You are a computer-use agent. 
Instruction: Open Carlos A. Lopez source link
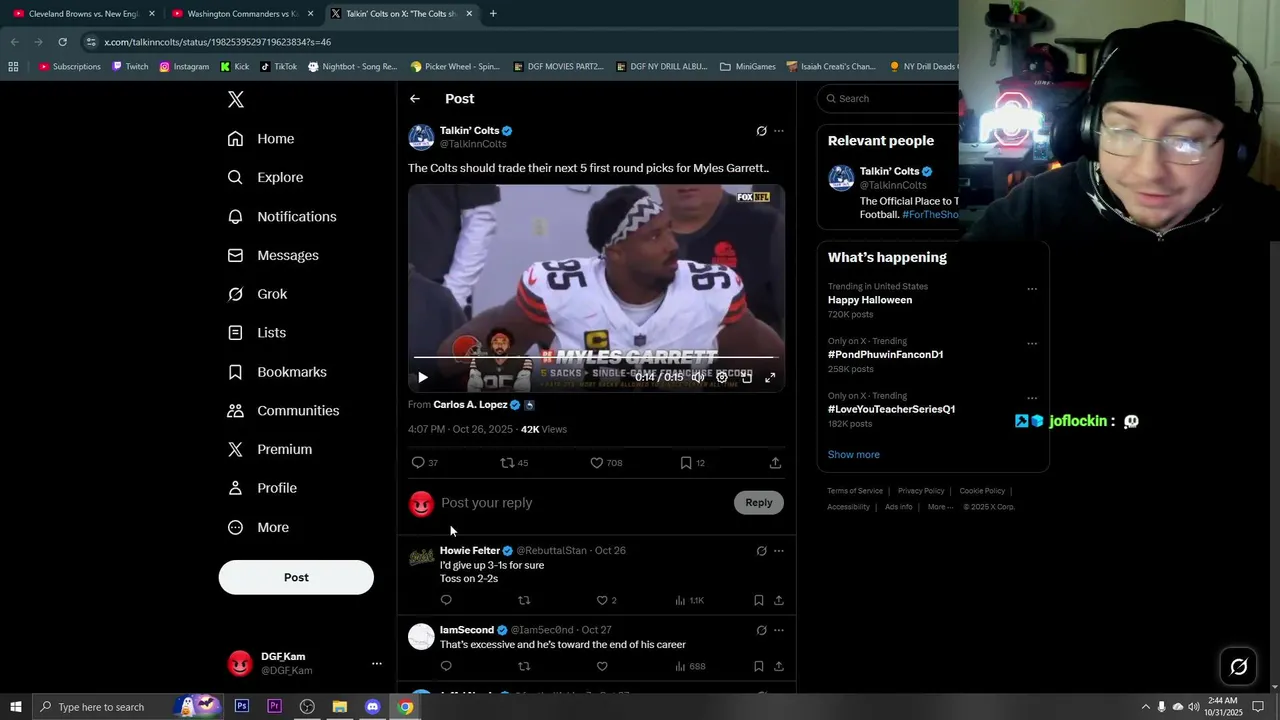[470, 405]
